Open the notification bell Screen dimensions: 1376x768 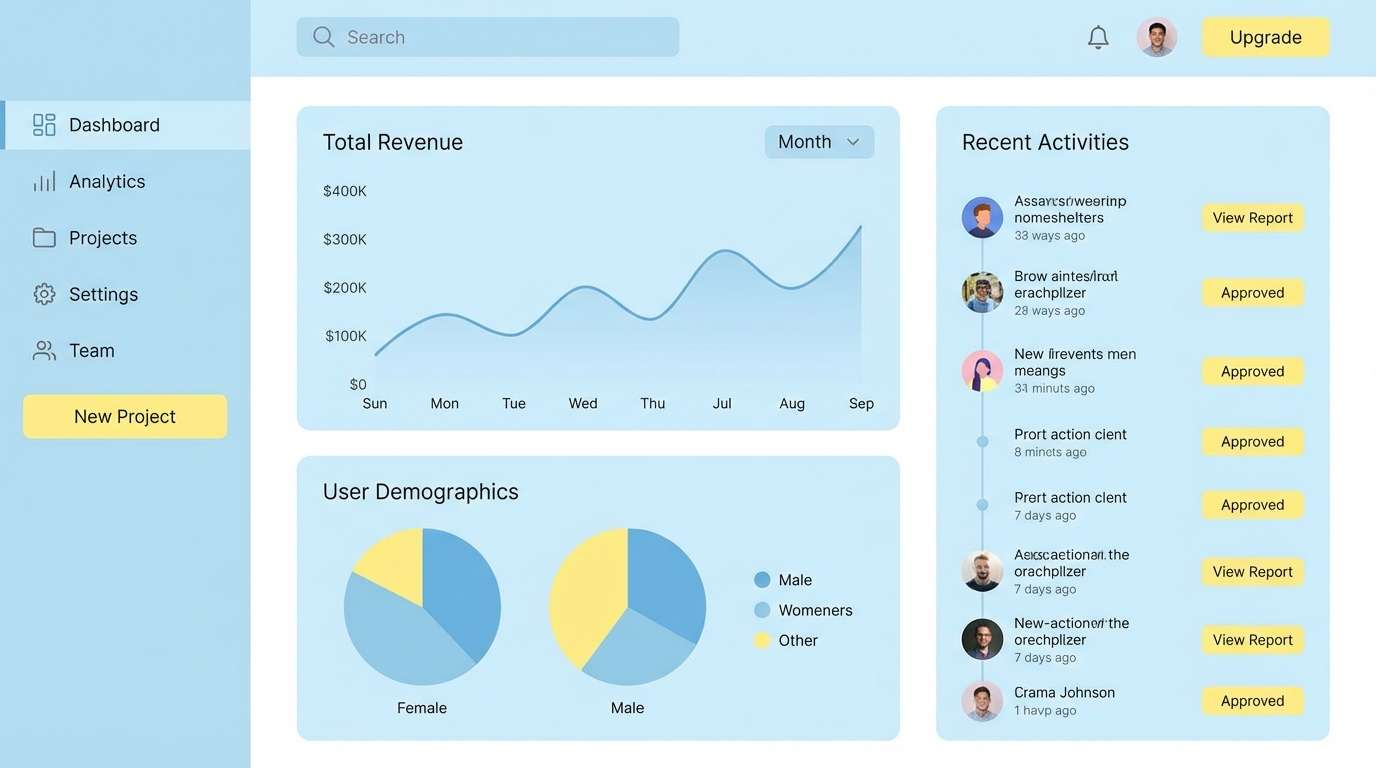pyautogui.click(x=1097, y=36)
